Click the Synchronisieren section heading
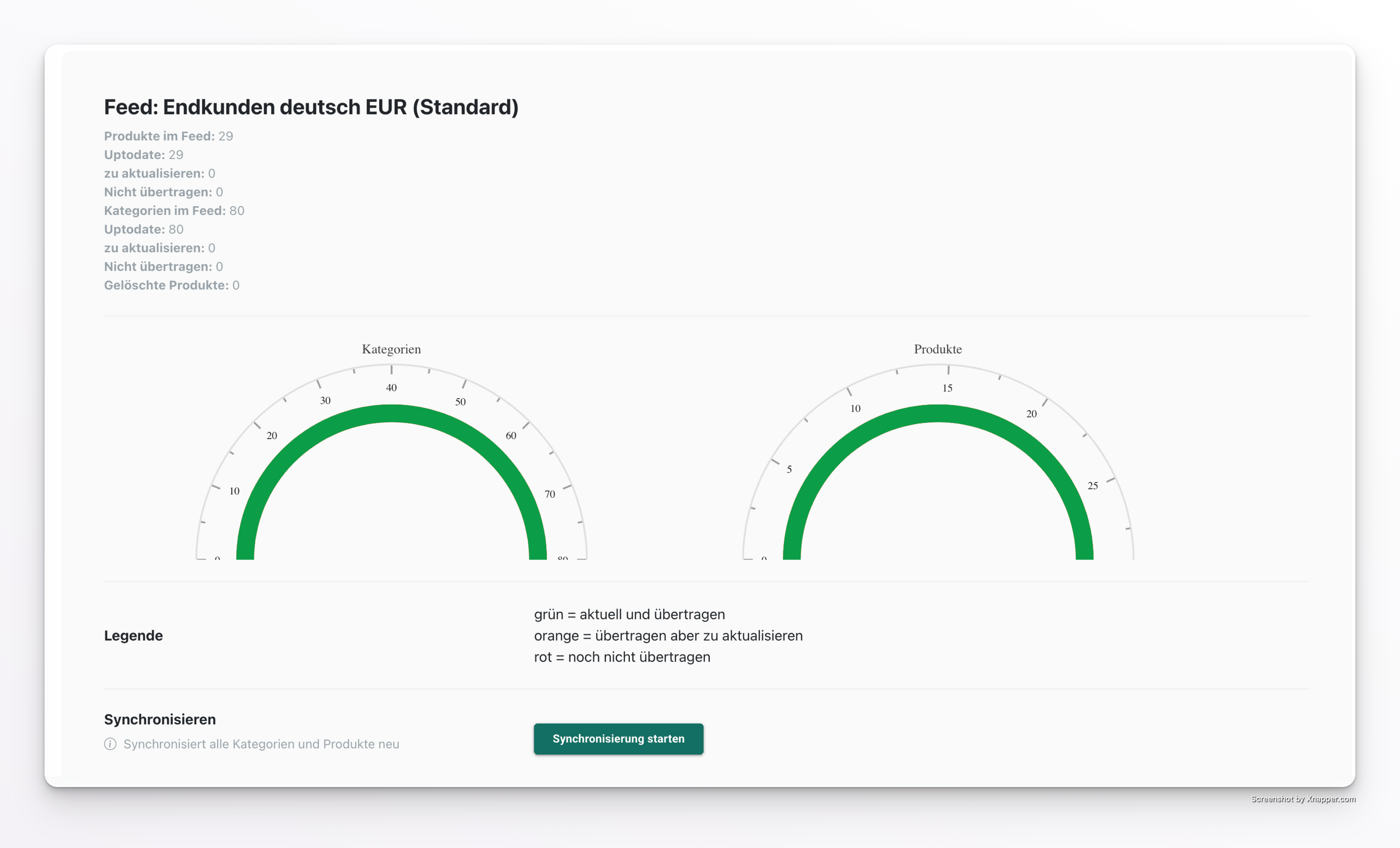Screen dimensions: 1400x848 pyautogui.click(x=160, y=719)
